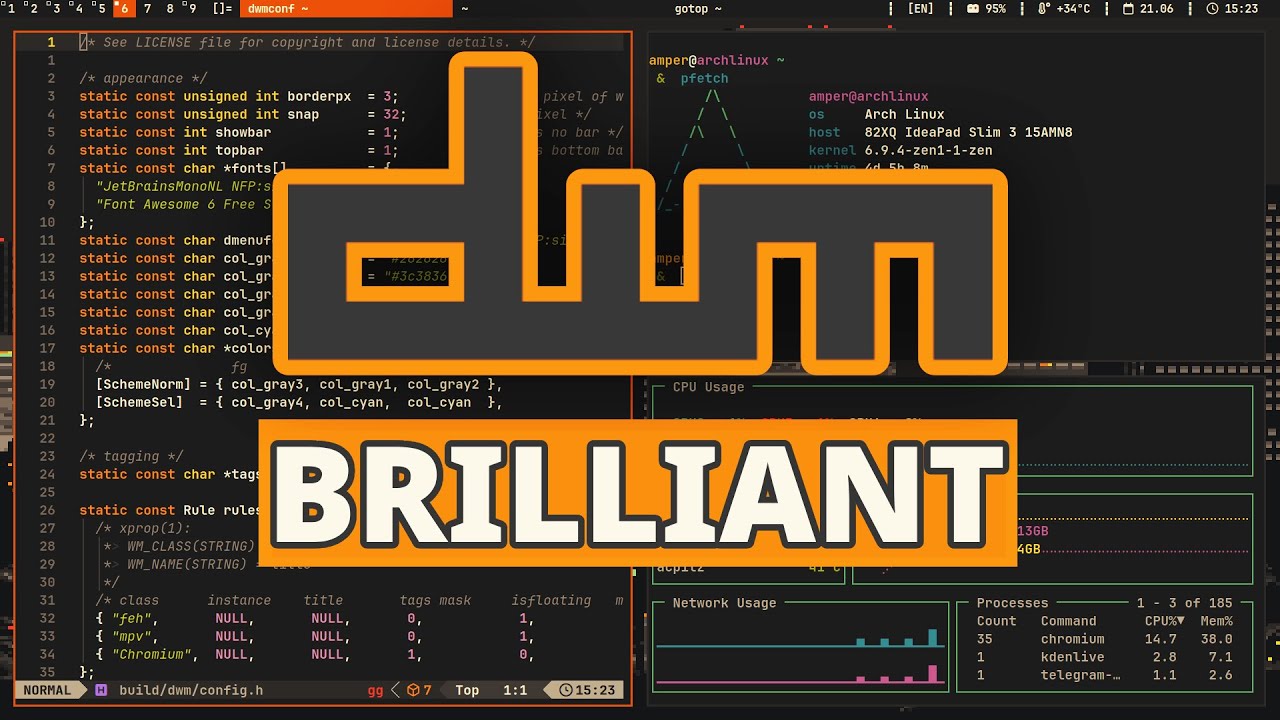Viewport: 1280px width, 720px height.
Task: Click the battery icon showing 95%
Action: tap(973, 8)
